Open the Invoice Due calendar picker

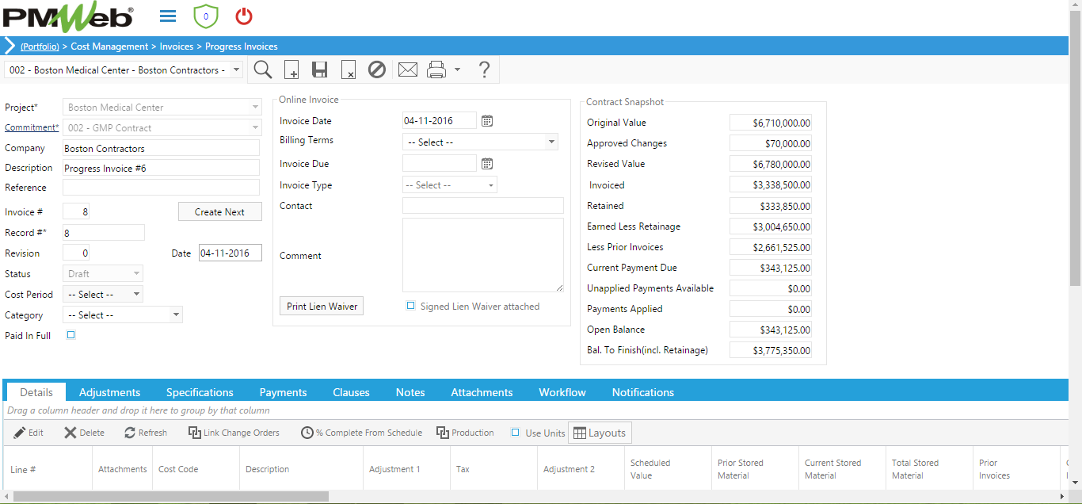click(487, 164)
